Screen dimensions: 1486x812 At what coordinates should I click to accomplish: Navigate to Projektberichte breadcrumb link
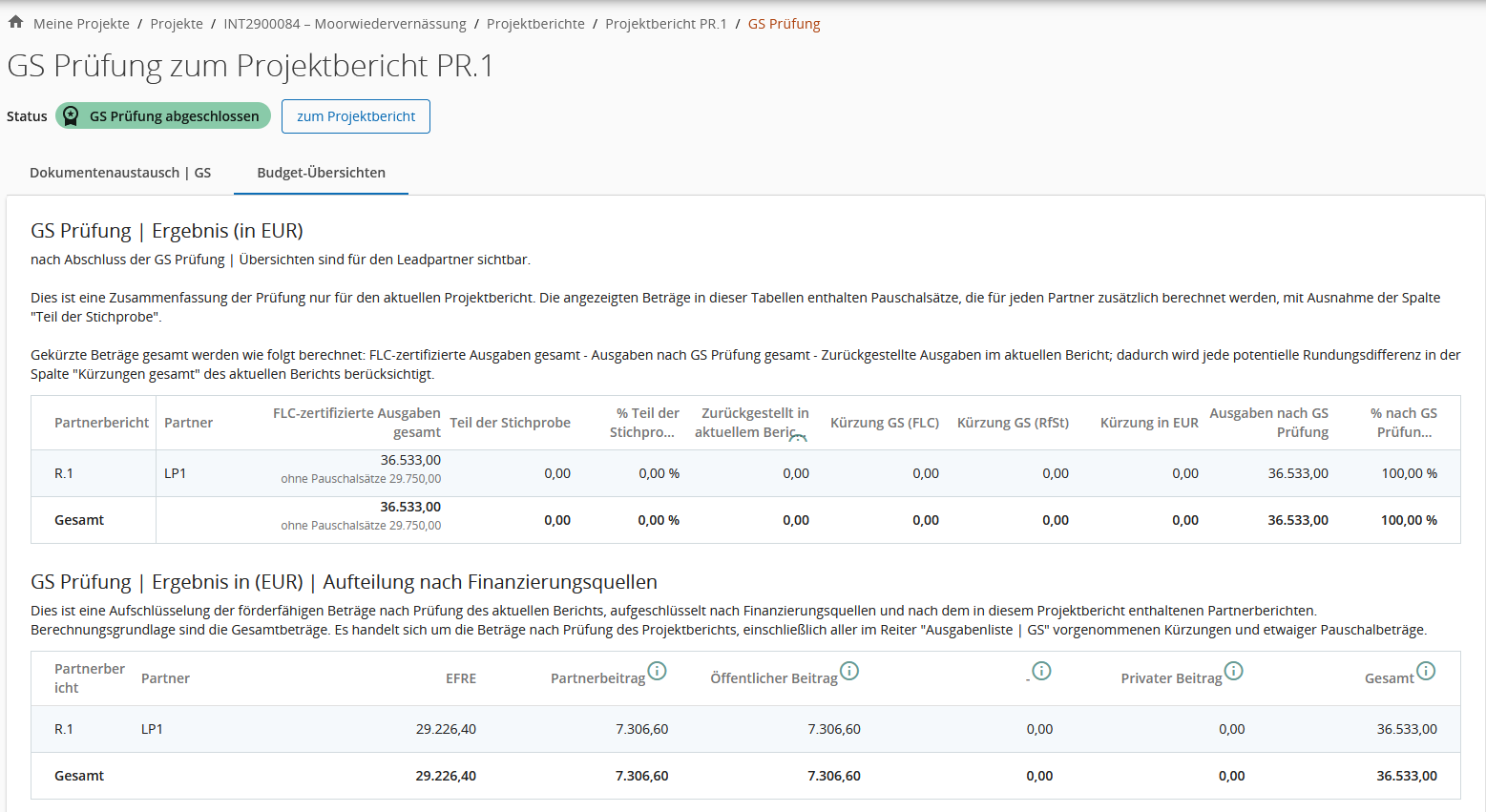point(535,24)
